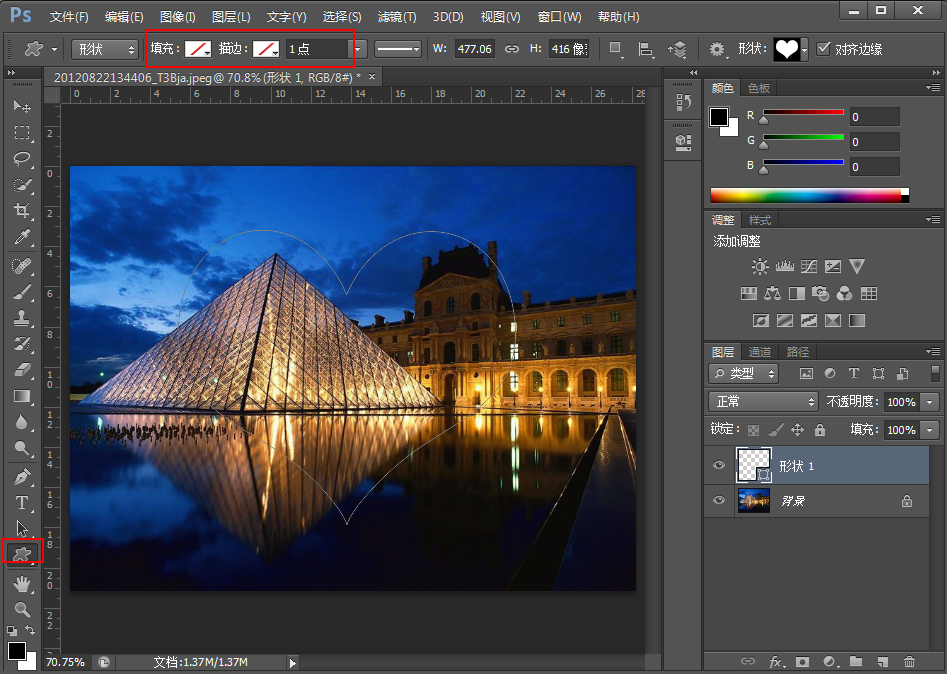Select the Custom Shape tool
Screen dimensions: 947x674
point(21,552)
